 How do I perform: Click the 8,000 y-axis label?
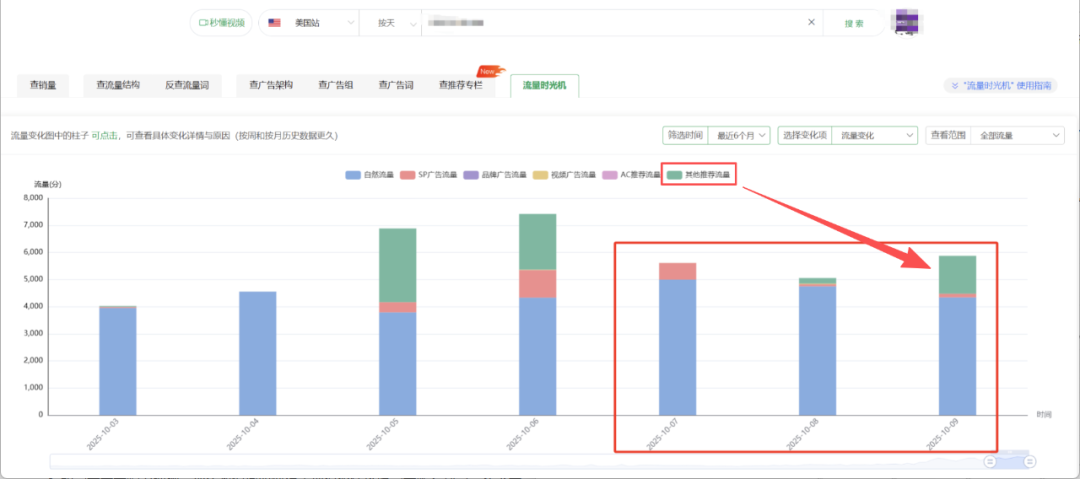[x=33, y=198]
